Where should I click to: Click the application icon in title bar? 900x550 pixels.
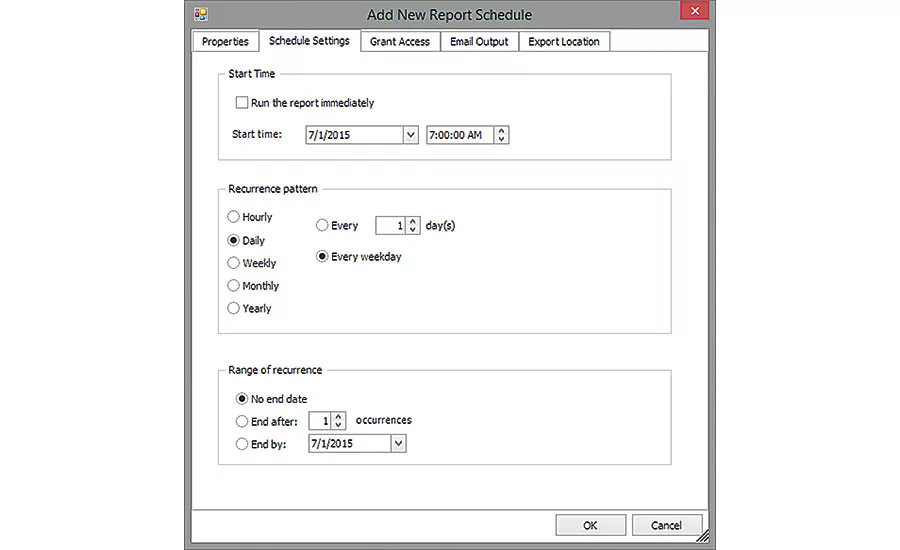[201, 14]
